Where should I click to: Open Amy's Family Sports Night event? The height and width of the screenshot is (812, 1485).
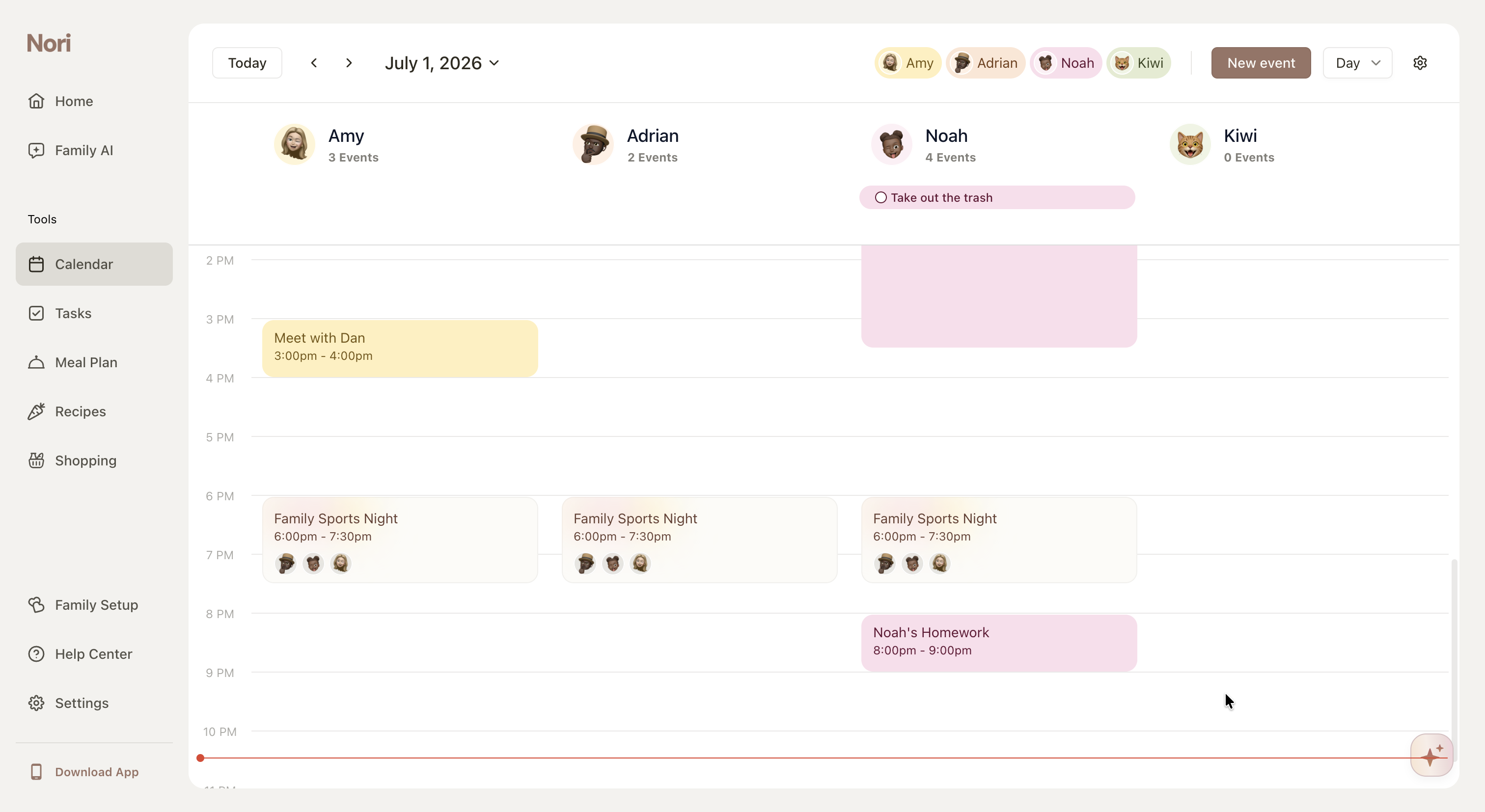400,540
